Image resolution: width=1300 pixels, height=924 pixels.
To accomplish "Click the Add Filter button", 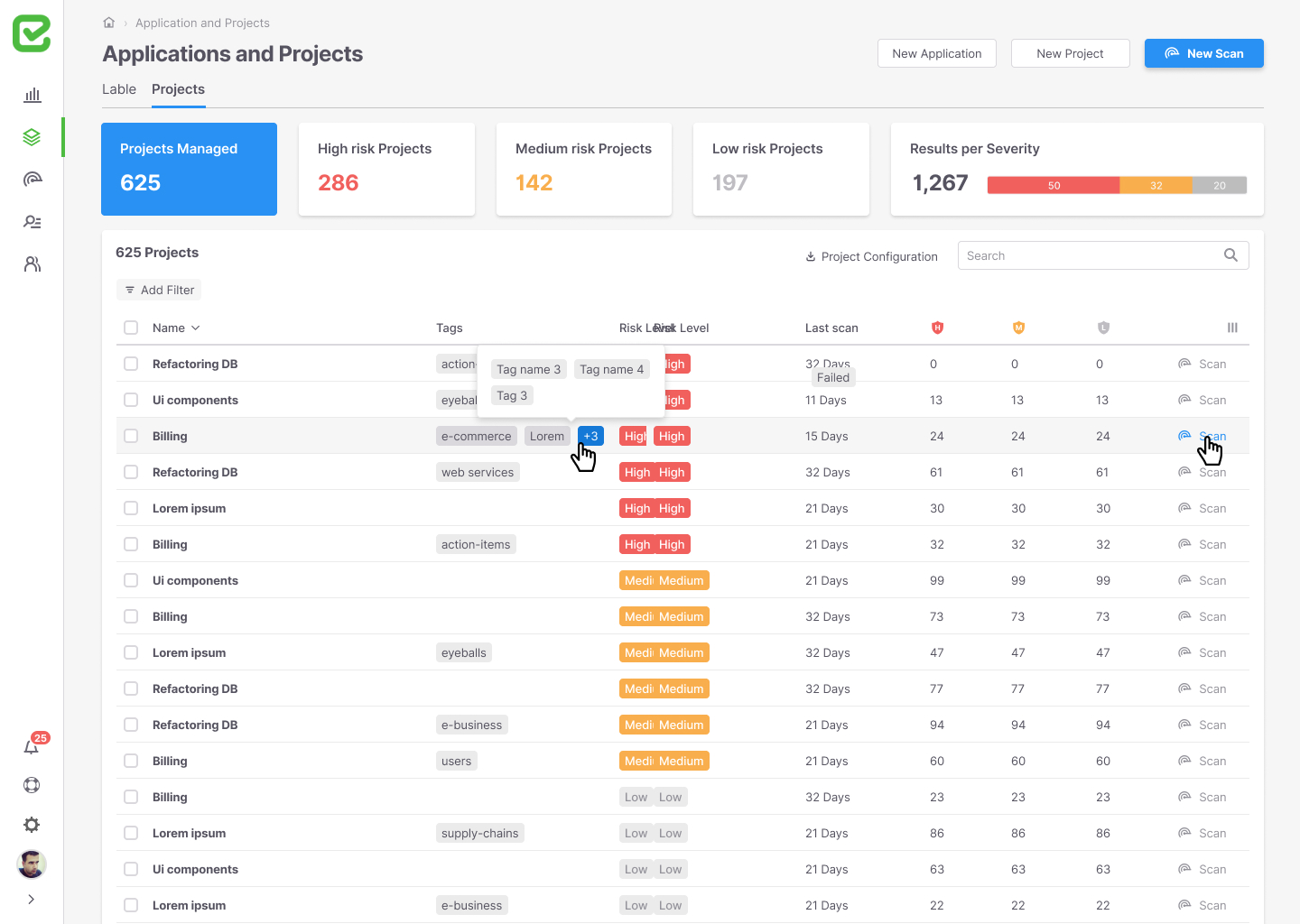I will click(159, 290).
